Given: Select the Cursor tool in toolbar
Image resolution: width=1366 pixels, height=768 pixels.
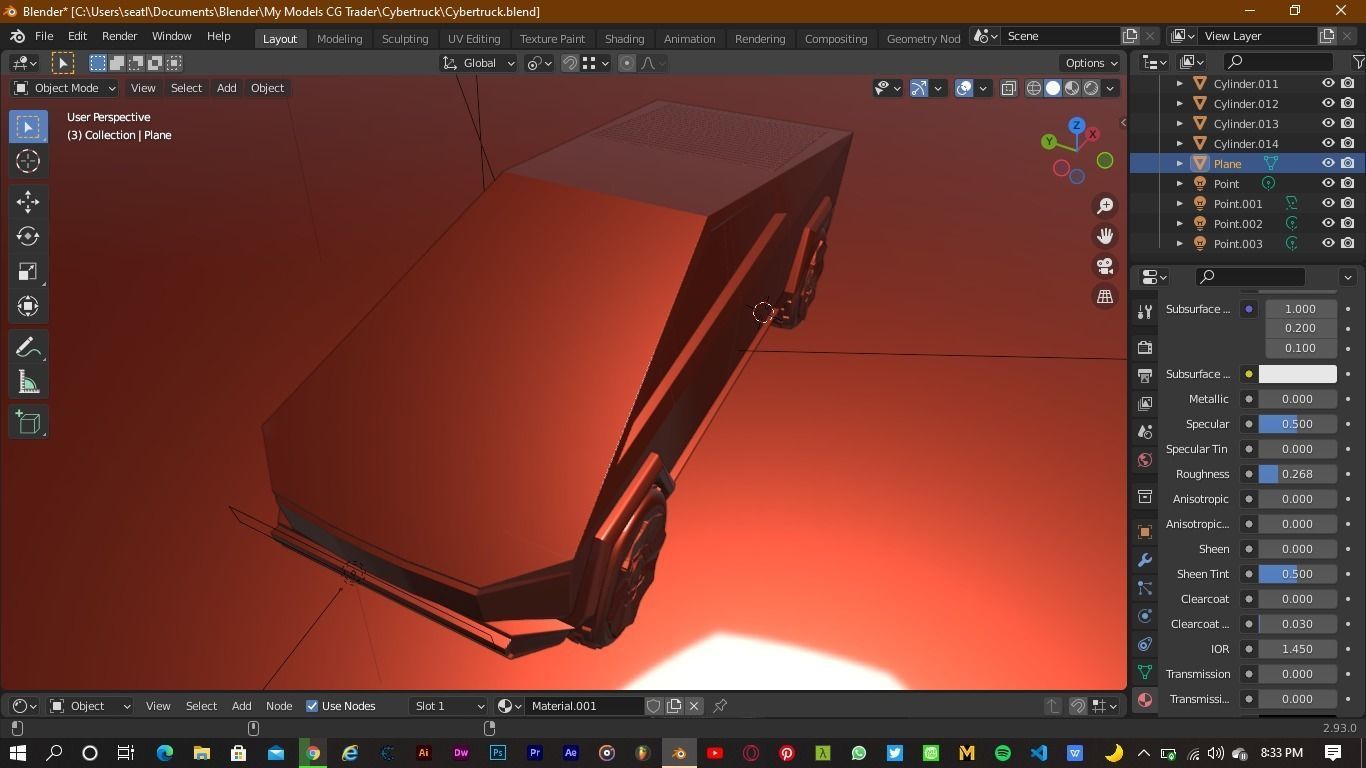Looking at the screenshot, I should click(28, 161).
